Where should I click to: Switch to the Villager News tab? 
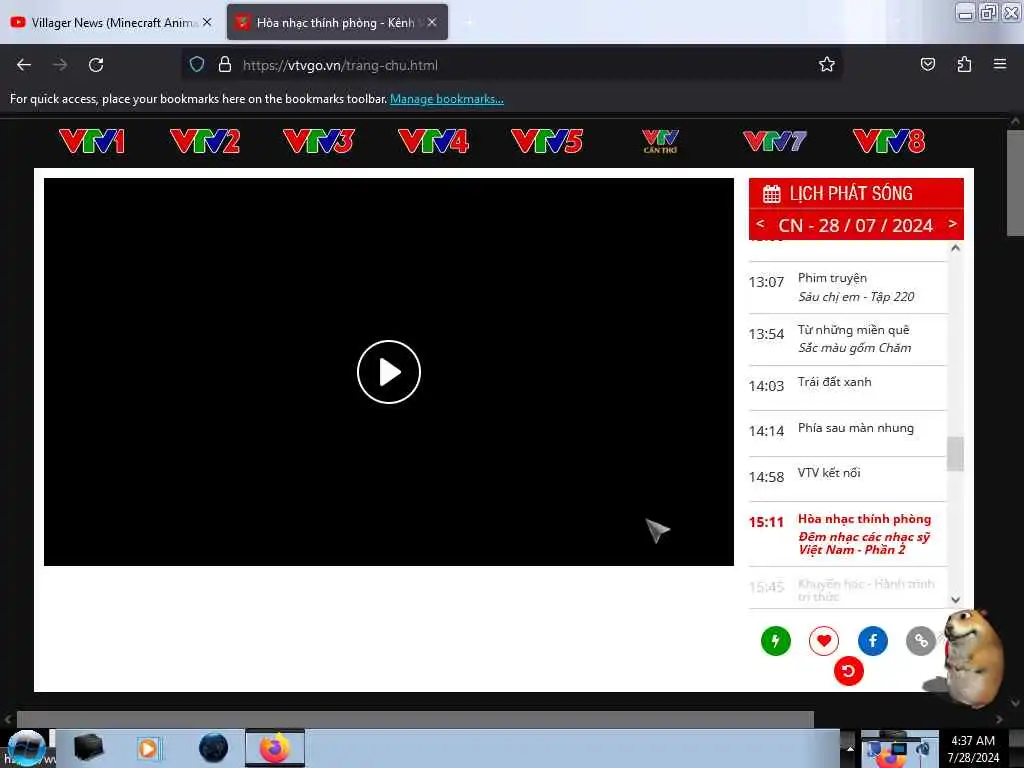[111, 22]
